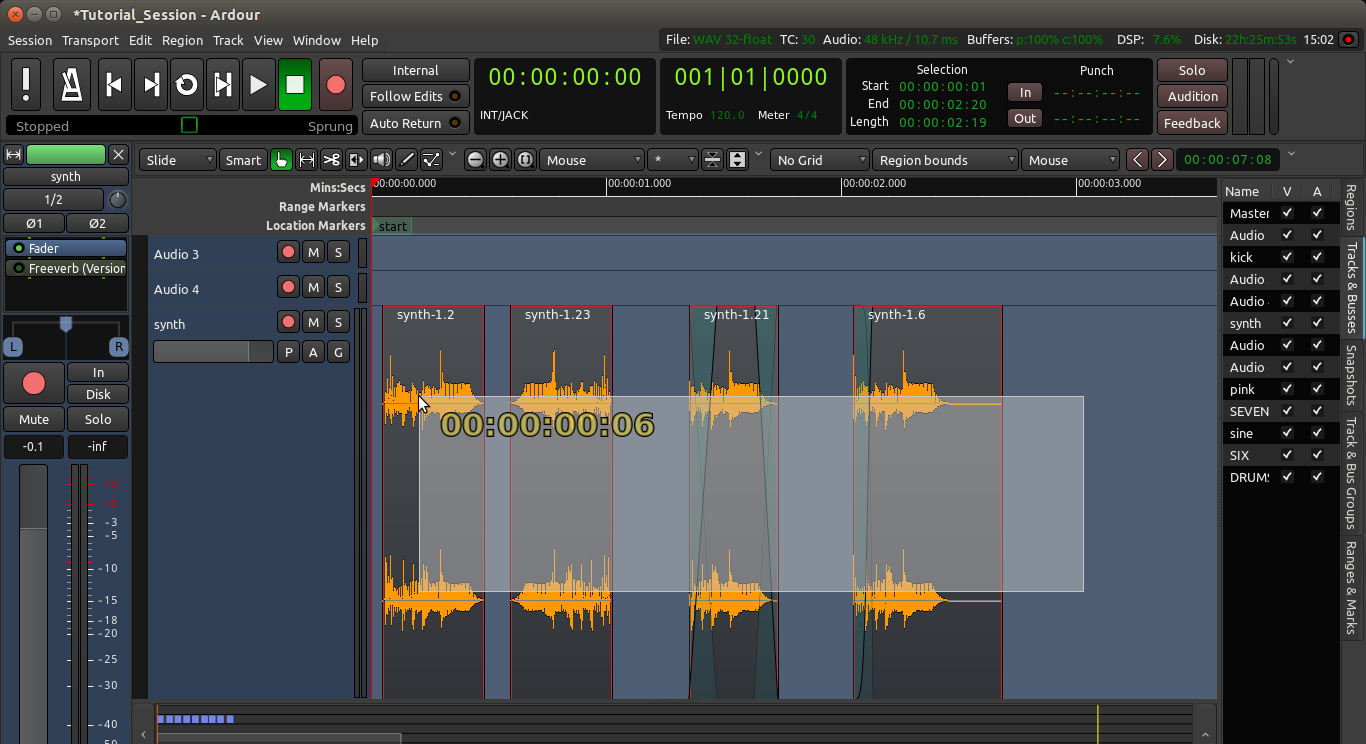Open the No Grid snap mode dropdown
The height and width of the screenshot is (744, 1366).
coord(819,160)
